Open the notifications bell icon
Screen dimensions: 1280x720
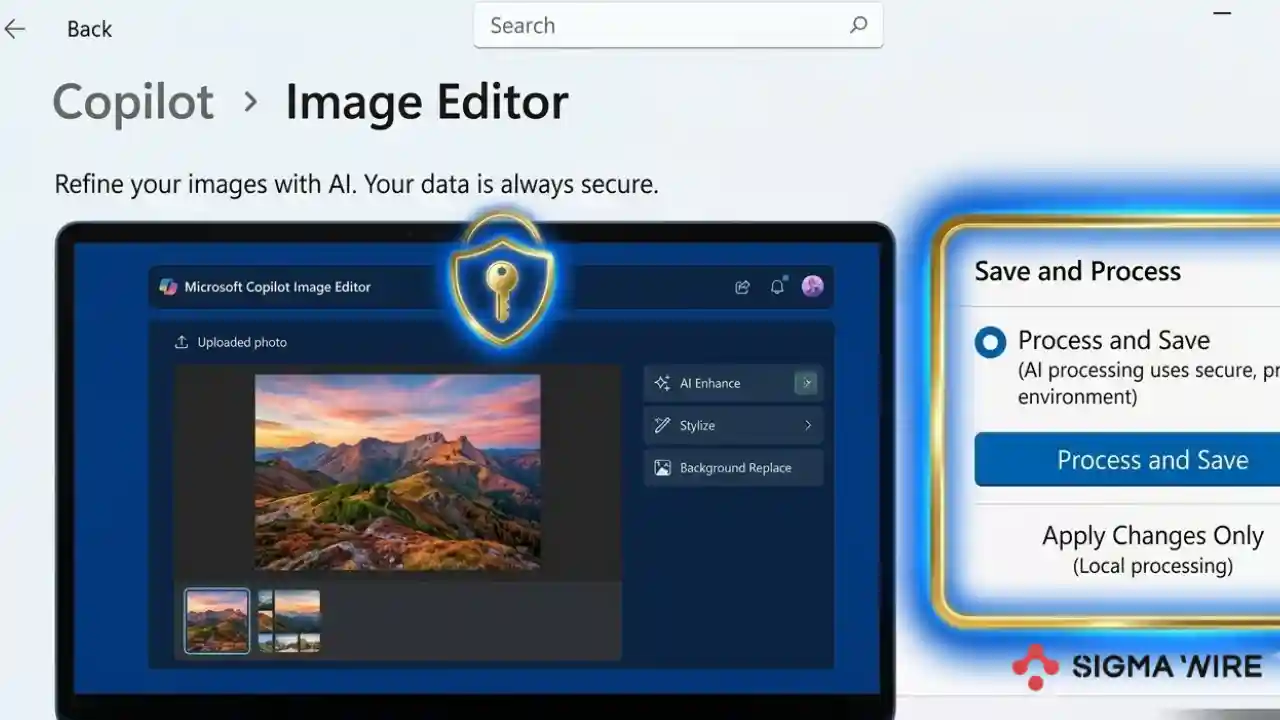coord(777,287)
